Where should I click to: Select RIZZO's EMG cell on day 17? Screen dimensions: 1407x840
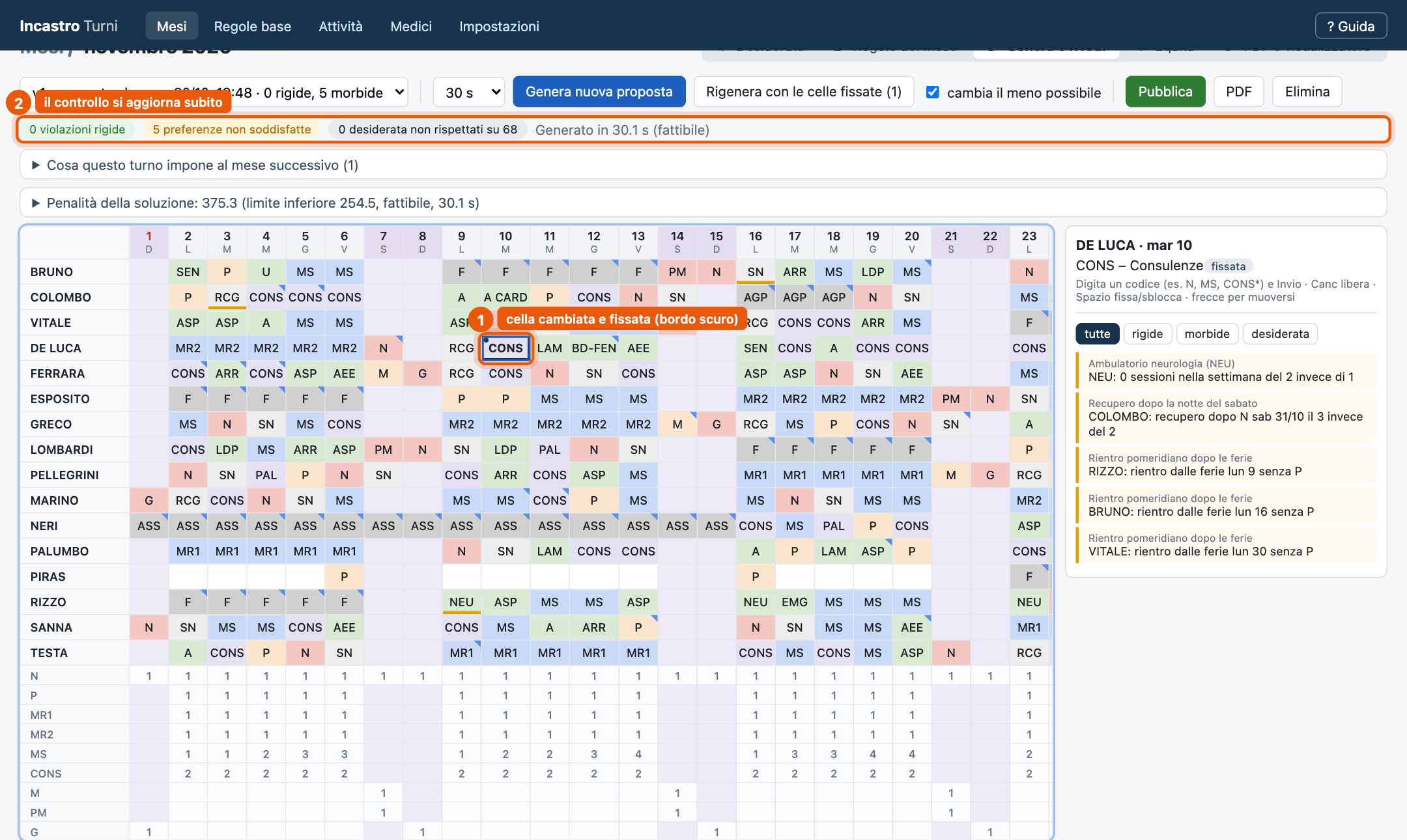click(794, 602)
